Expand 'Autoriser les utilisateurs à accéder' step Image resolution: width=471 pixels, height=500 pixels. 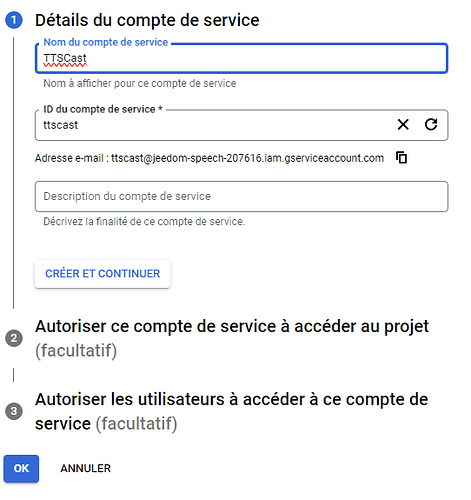click(232, 411)
